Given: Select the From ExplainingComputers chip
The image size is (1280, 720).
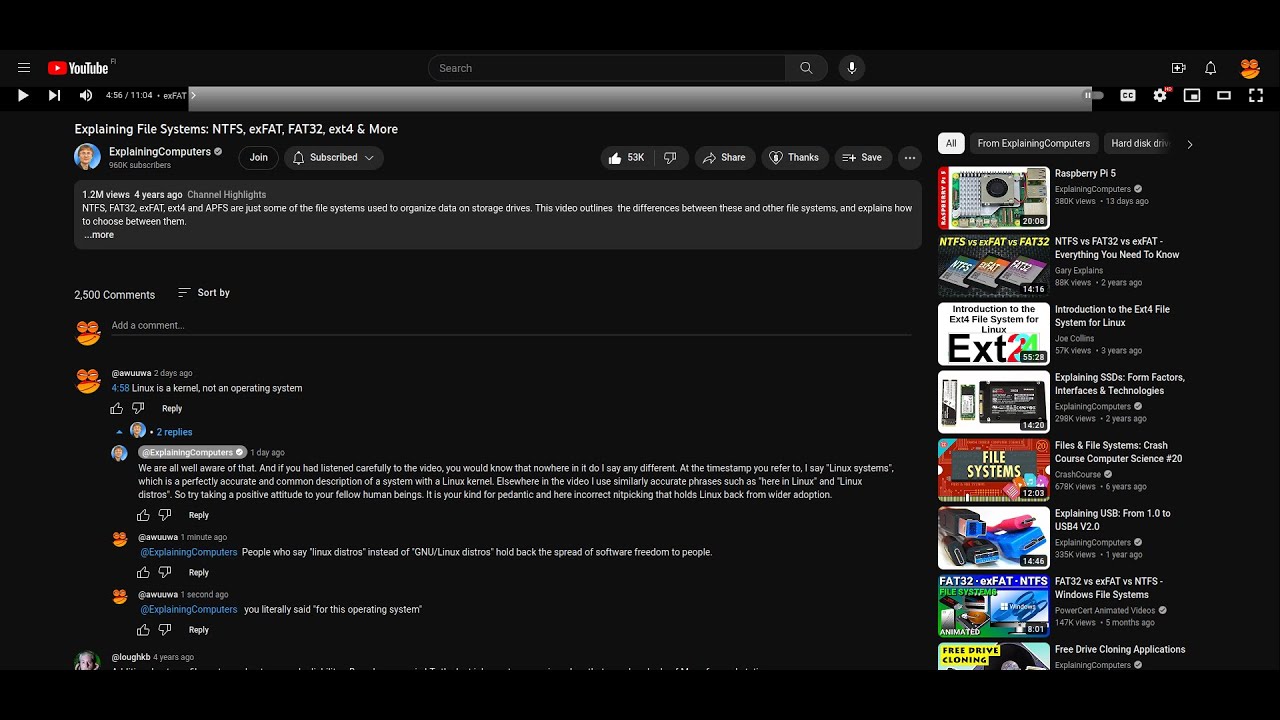Looking at the screenshot, I should [1033, 143].
